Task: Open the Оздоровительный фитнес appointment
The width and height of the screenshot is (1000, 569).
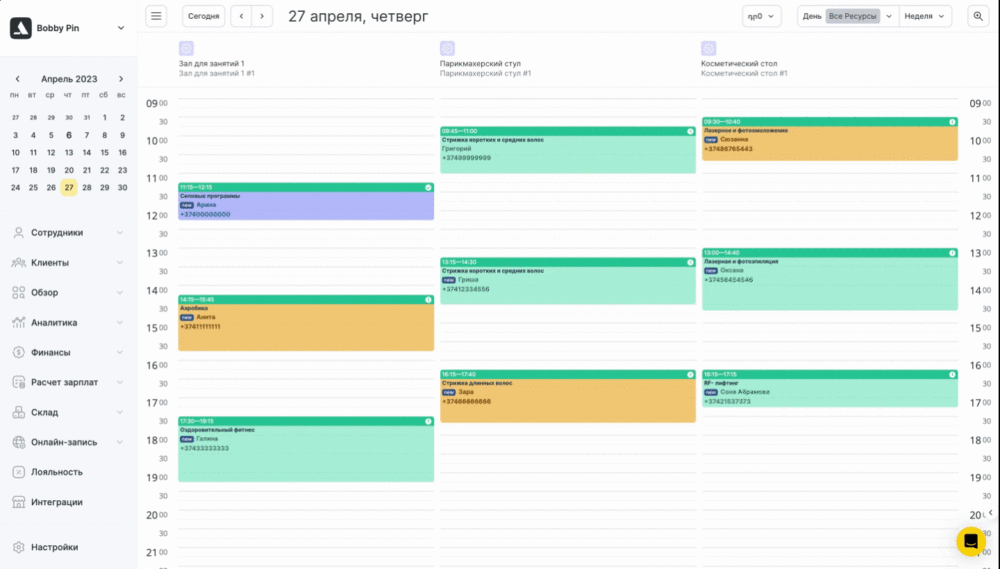Action: point(306,449)
